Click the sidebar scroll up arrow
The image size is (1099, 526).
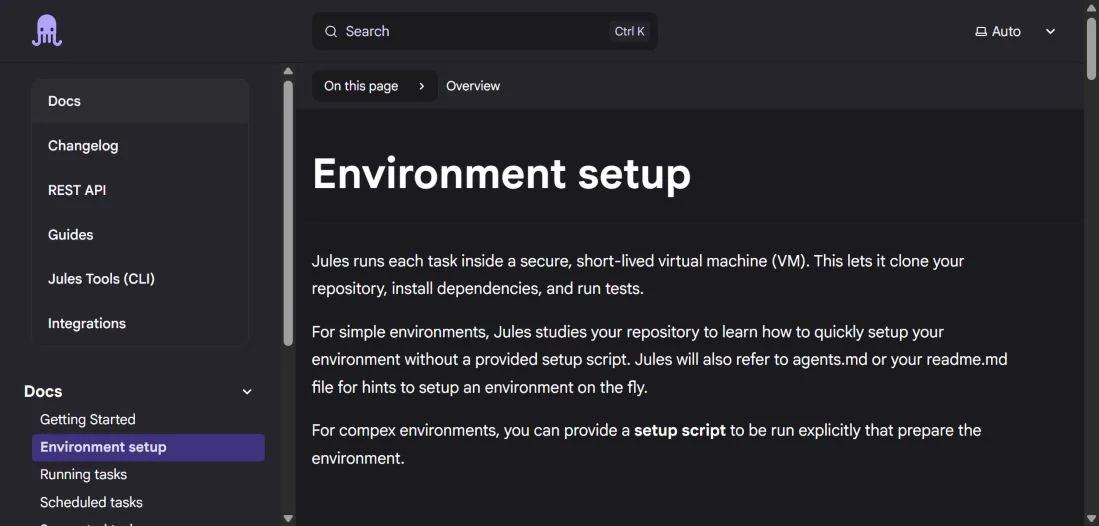coord(288,70)
